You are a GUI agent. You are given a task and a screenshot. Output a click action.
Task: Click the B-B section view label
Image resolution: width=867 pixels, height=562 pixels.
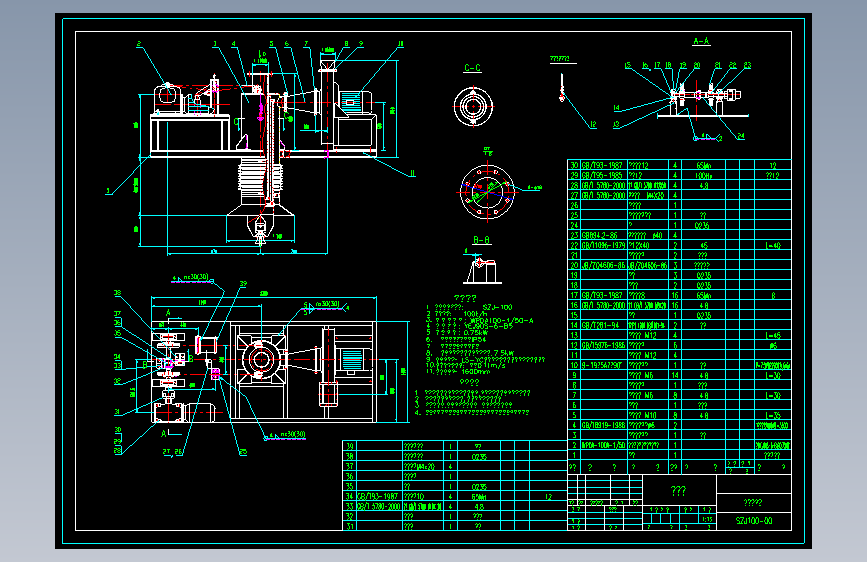(x=482, y=240)
